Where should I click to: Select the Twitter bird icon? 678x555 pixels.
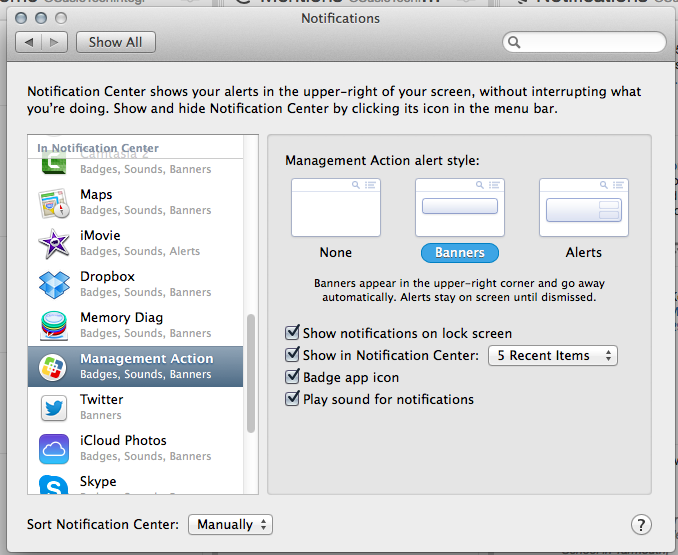coord(54,408)
